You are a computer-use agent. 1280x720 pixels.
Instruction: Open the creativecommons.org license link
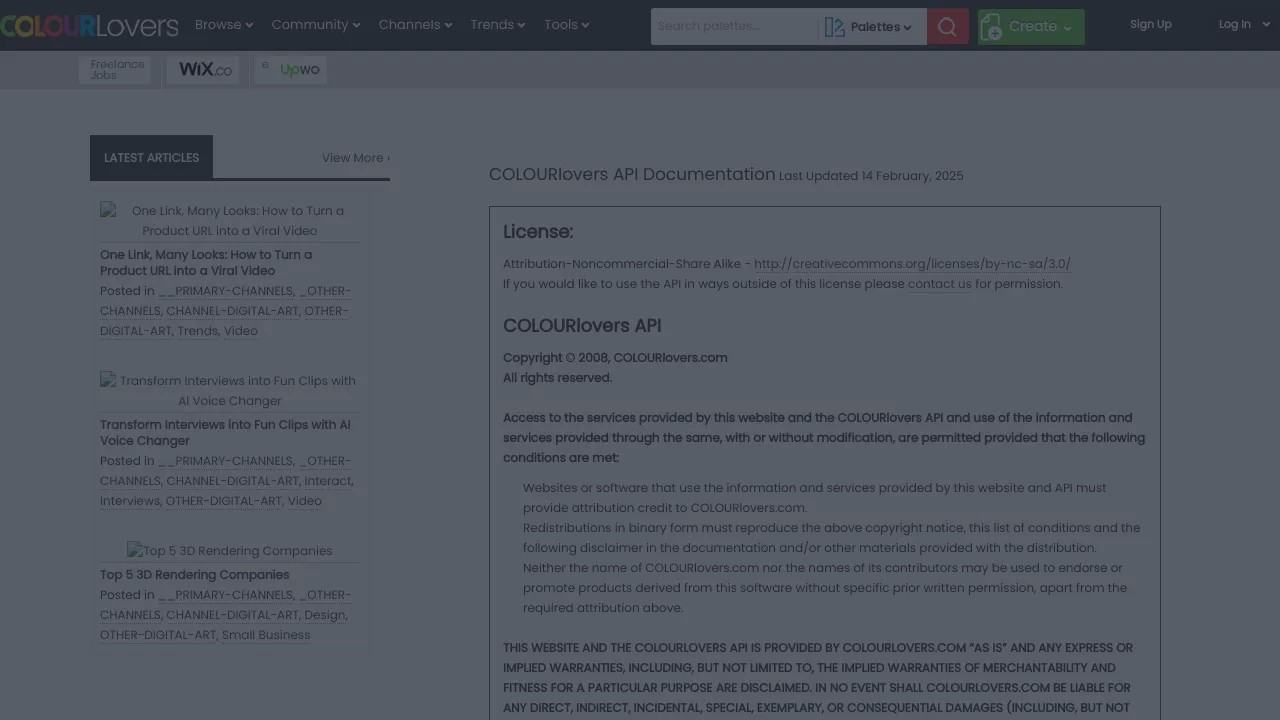point(912,264)
